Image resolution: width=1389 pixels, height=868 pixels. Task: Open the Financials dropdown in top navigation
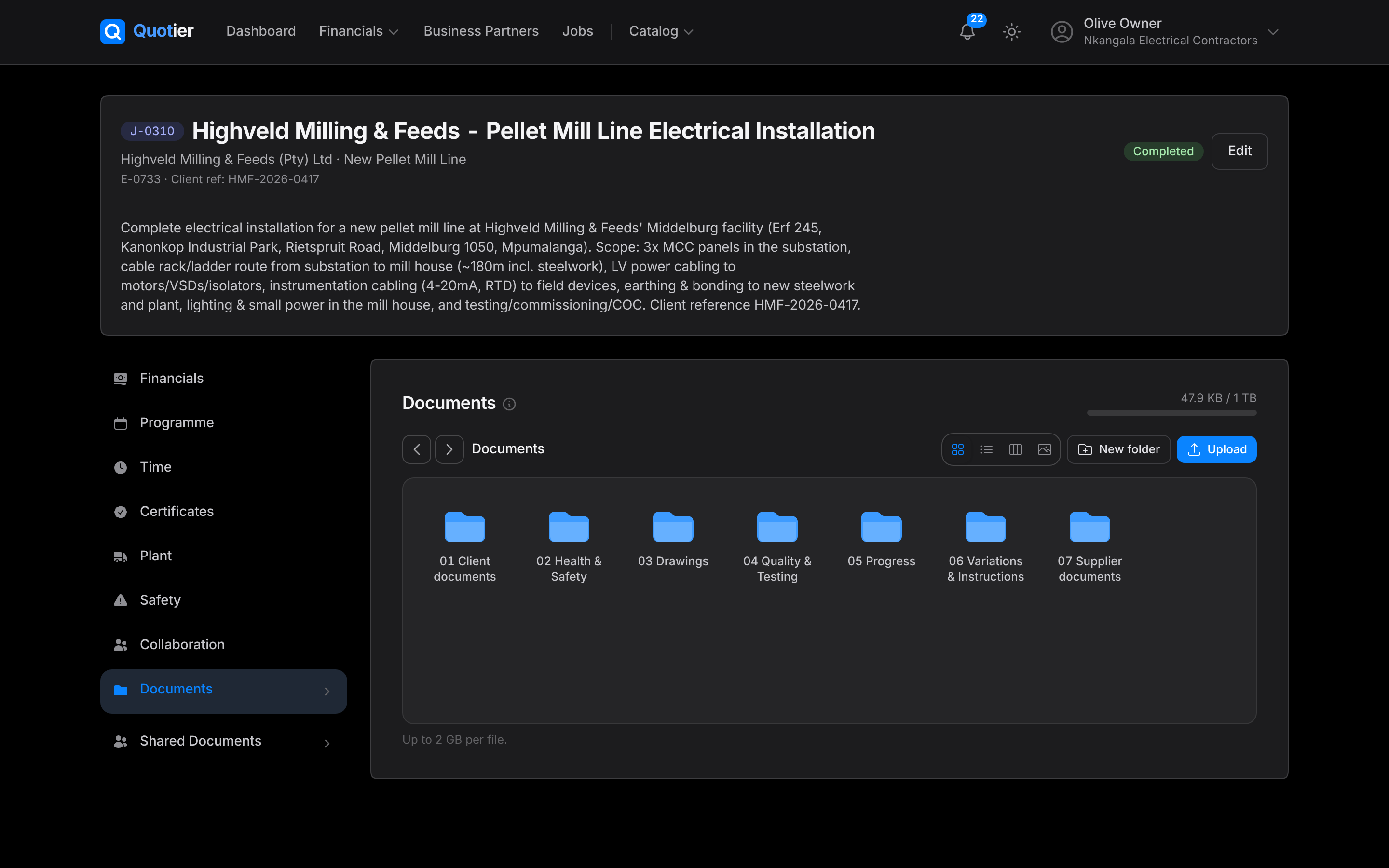point(359,31)
